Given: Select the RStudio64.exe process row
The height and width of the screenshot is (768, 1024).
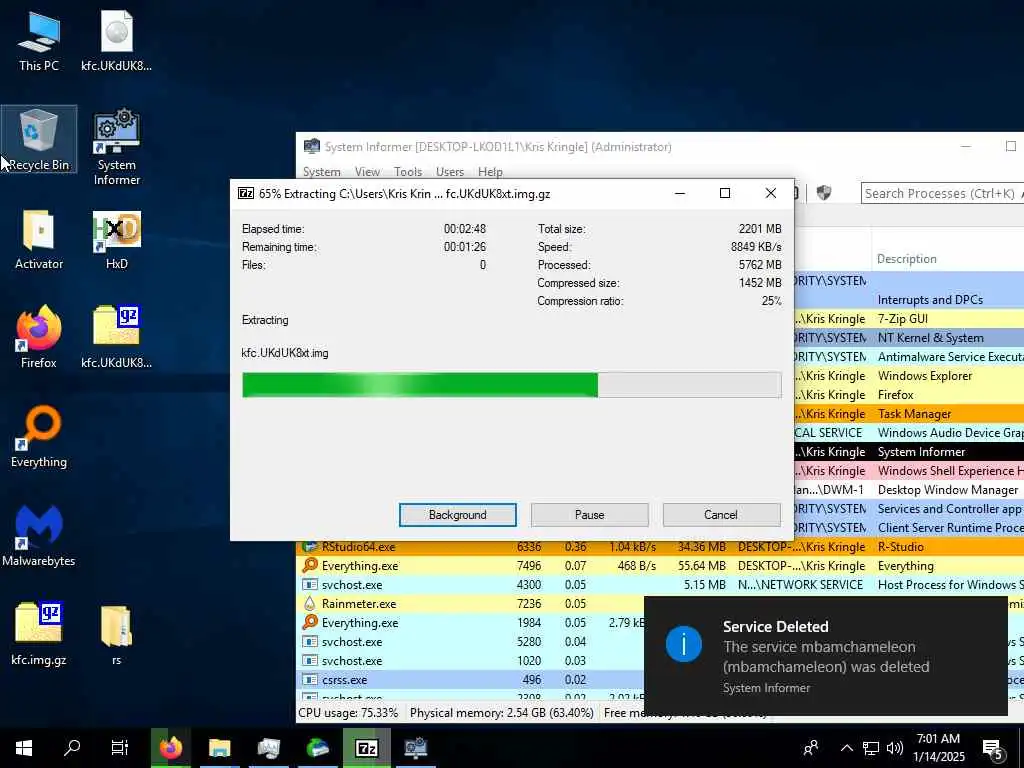Looking at the screenshot, I should (660, 547).
